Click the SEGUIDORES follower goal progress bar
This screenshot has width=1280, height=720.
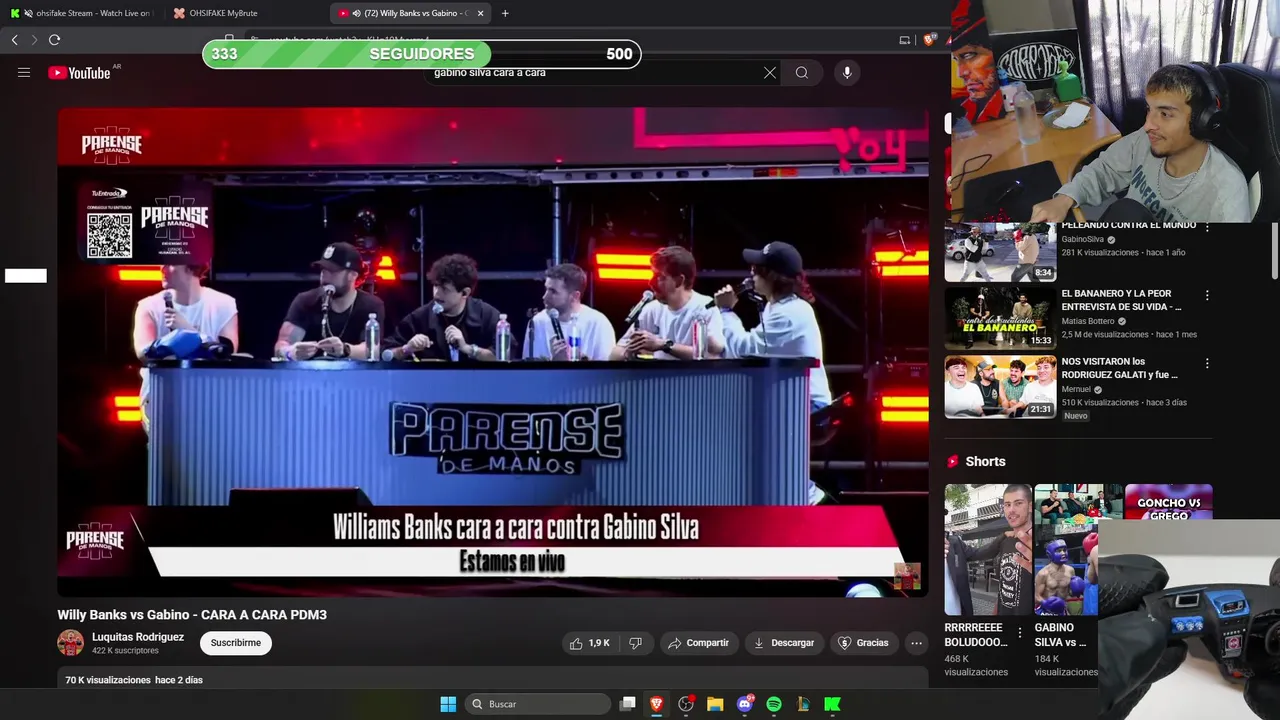pyautogui.click(x=421, y=54)
